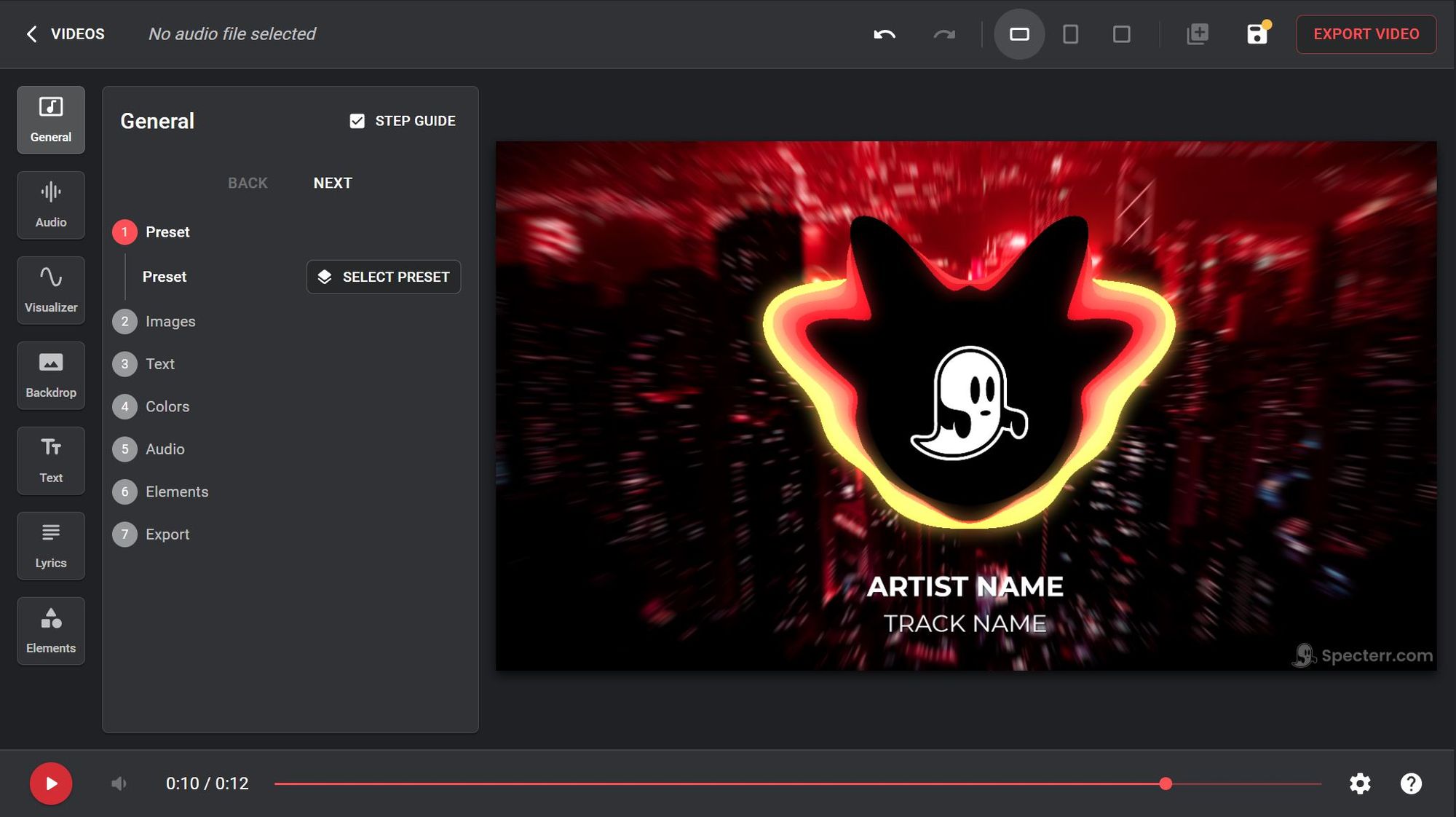
Task: Open the playback settings gear
Action: coord(1360,784)
